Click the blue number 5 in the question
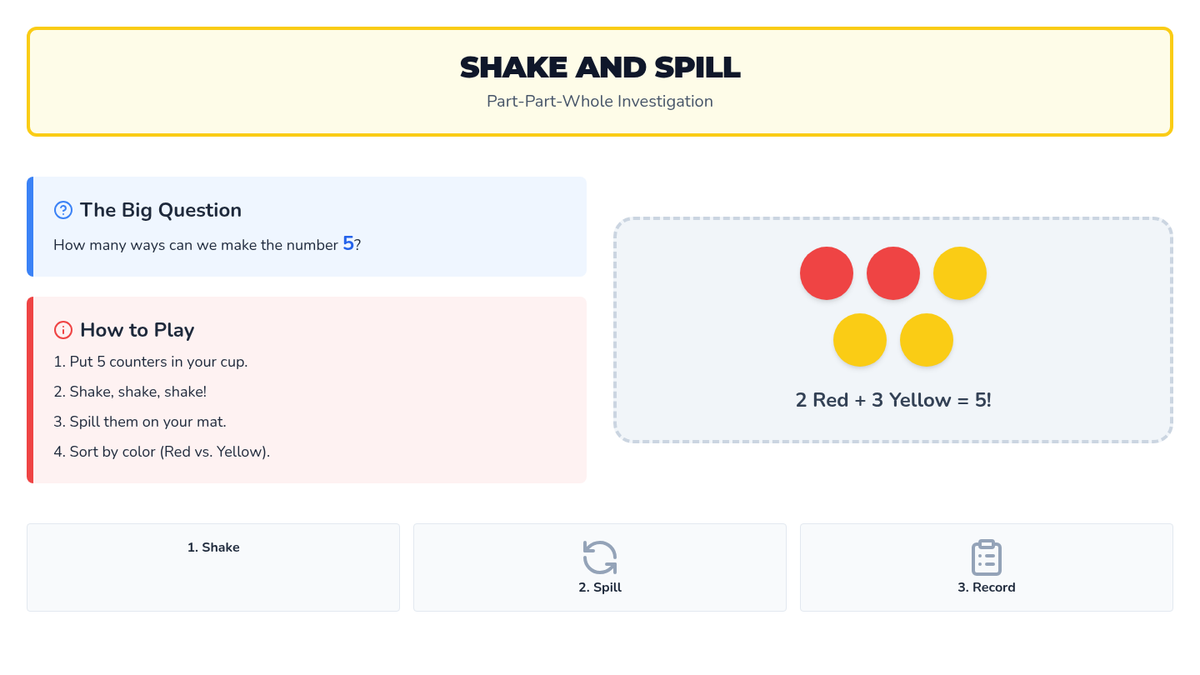Image resolution: width=1200 pixels, height=675 pixels. pyautogui.click(x=348, y=244)
